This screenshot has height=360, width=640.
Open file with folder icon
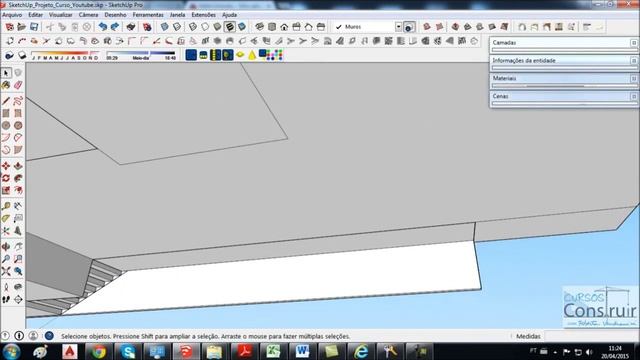coord(22,27)
